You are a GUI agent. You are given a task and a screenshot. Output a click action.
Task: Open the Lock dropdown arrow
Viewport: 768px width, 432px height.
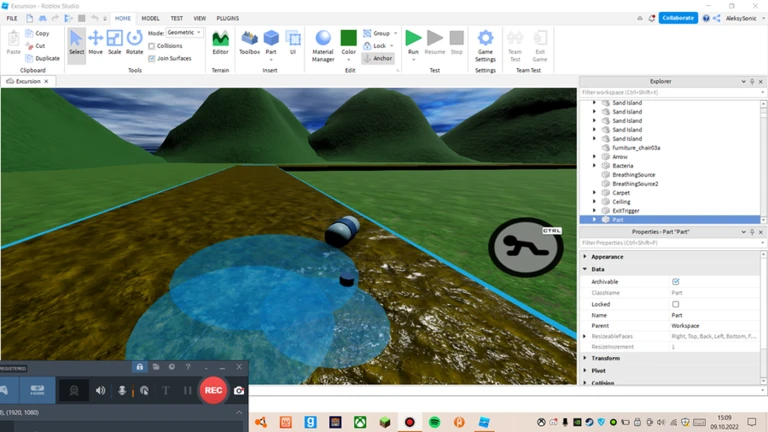pyautogui.click(x=392, y=46)
